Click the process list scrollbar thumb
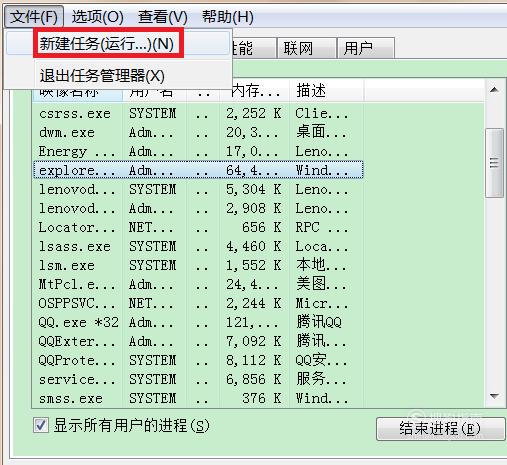507x465 pixels. (494, 163)
